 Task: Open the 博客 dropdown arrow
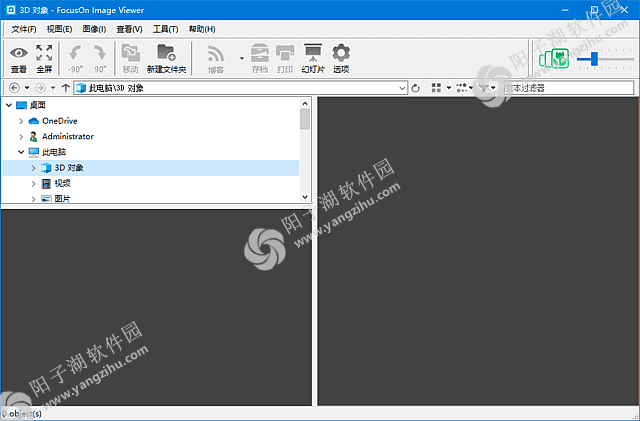(242, 58)
